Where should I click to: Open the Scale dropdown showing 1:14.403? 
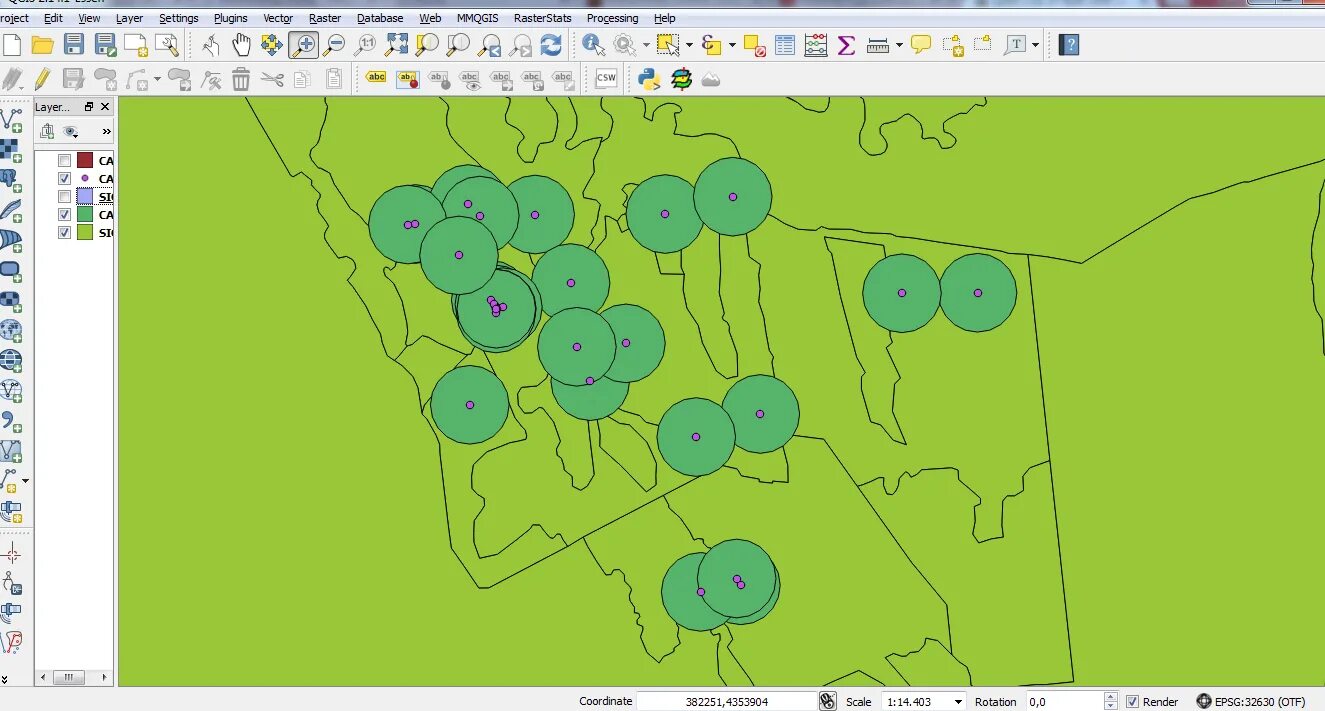coord(924,701)
